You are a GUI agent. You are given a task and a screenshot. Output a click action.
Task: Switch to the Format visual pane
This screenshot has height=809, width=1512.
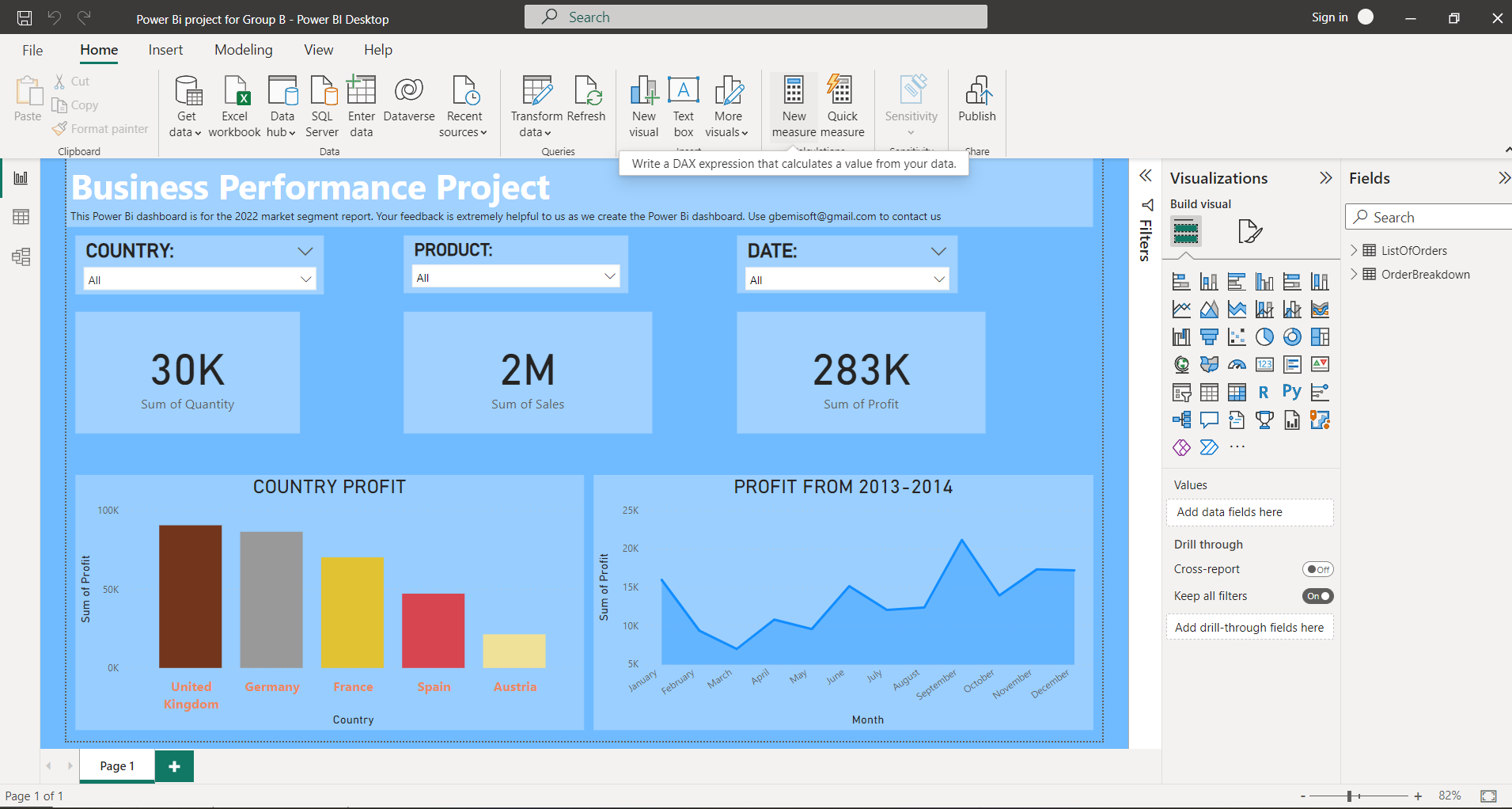point(1250,231)
